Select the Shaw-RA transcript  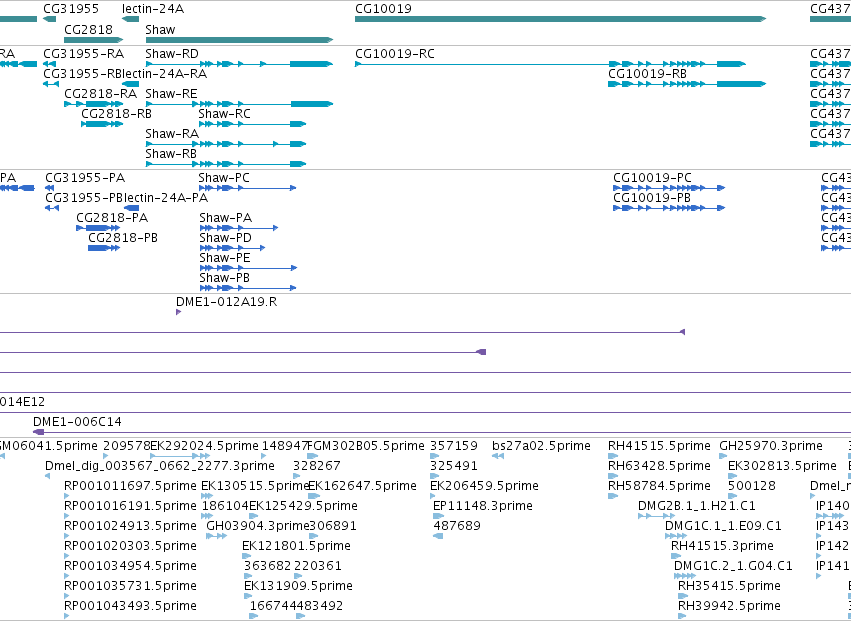pyautogui.click(x=226, y=144)
